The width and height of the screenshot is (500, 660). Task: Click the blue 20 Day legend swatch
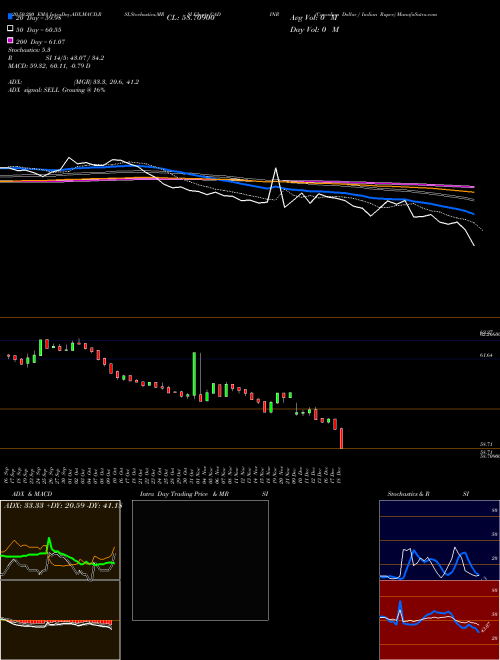pyautogui.click(x=11, y=17)
